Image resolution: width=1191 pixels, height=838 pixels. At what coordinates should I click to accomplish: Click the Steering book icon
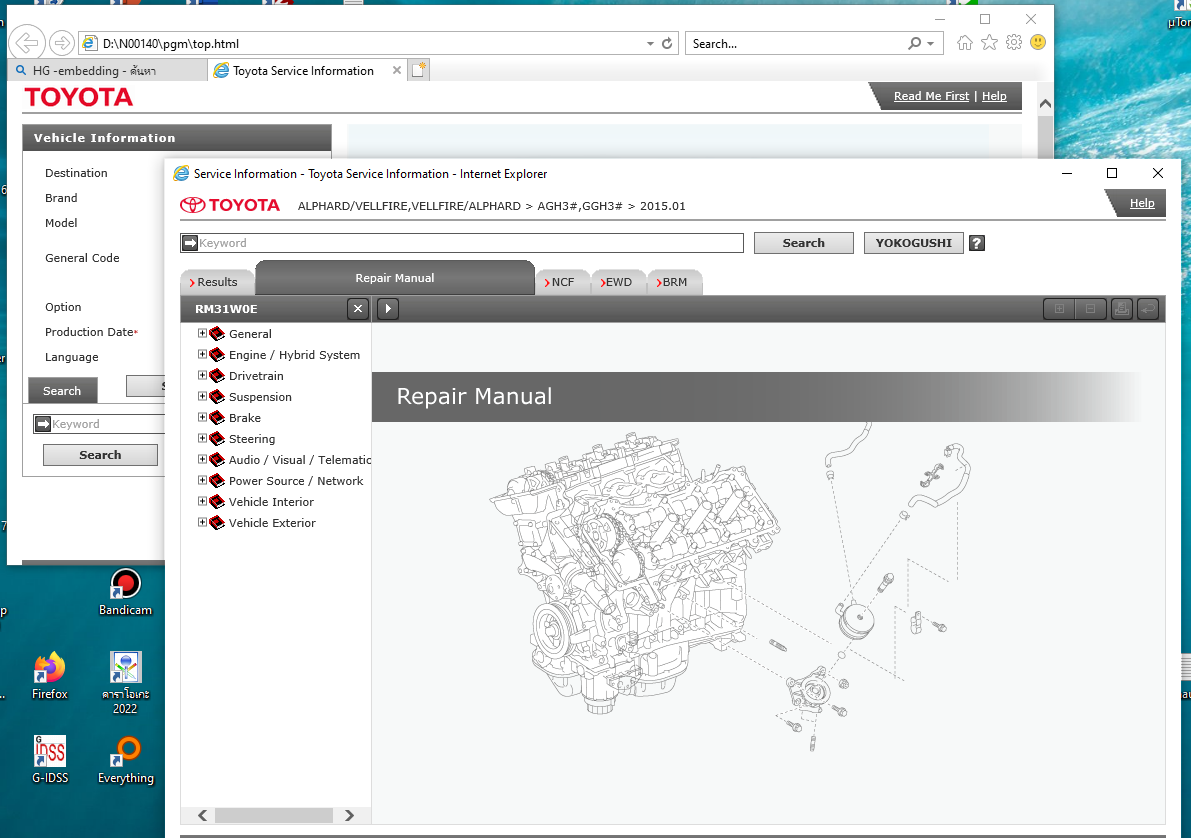click(217, 438)
